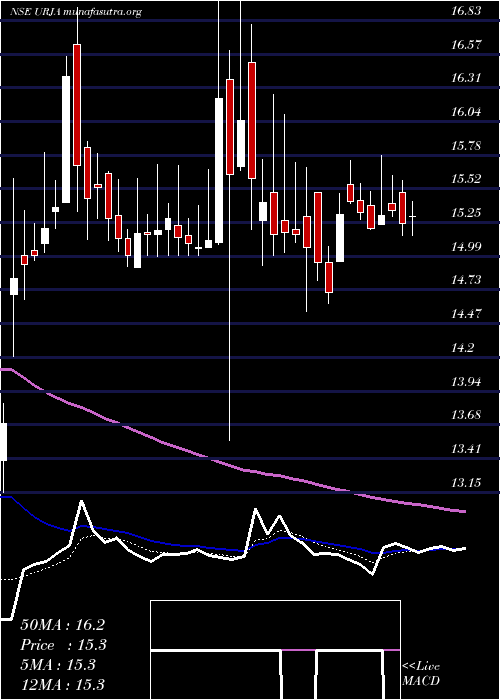Click the 16.83 price axis label
This screenshot has height=700, width=500.
(466, 11)
